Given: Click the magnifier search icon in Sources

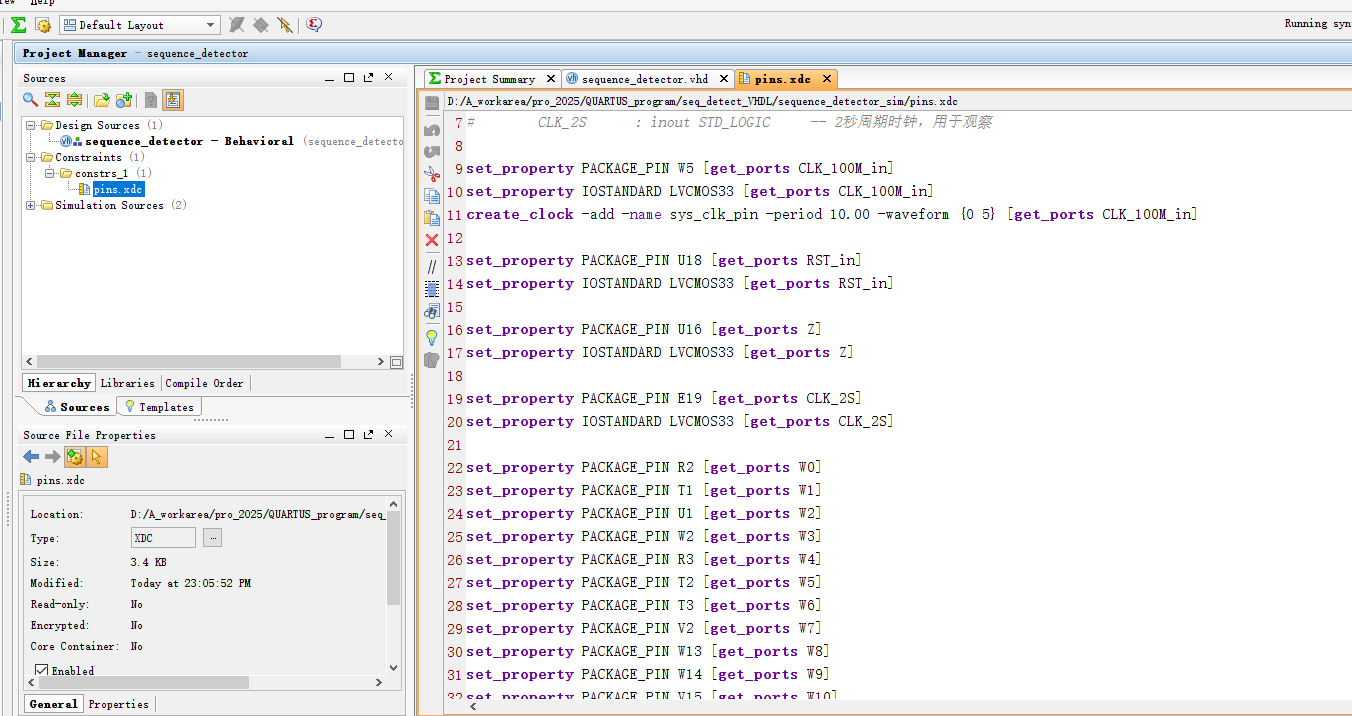Looking at the screenshot, I should [31, 100].
